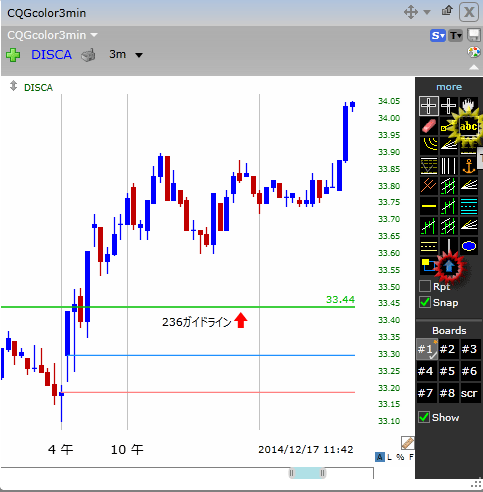Uncheck the Snap checkbox
Screen dimensions: 483x492
pos(425,302)
